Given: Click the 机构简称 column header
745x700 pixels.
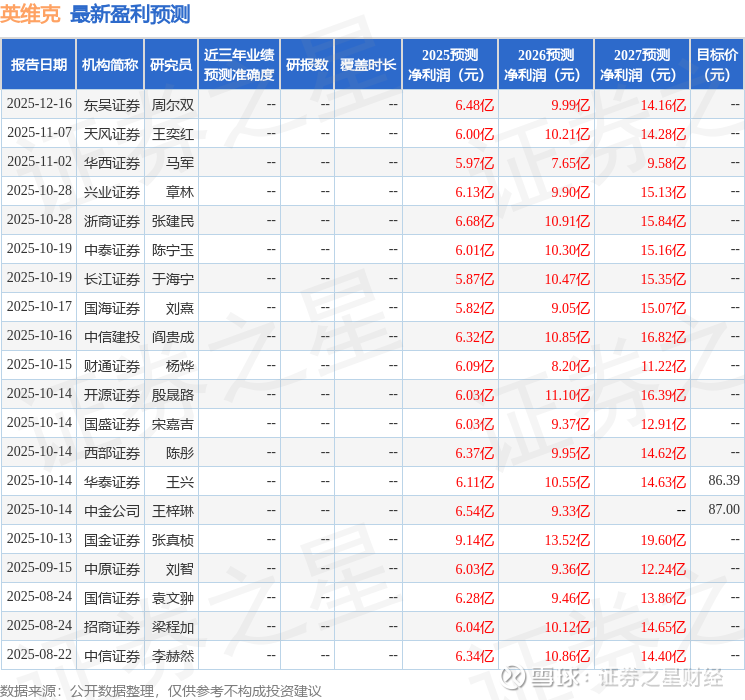Looking at the screenshot, I should click(110, 65).
